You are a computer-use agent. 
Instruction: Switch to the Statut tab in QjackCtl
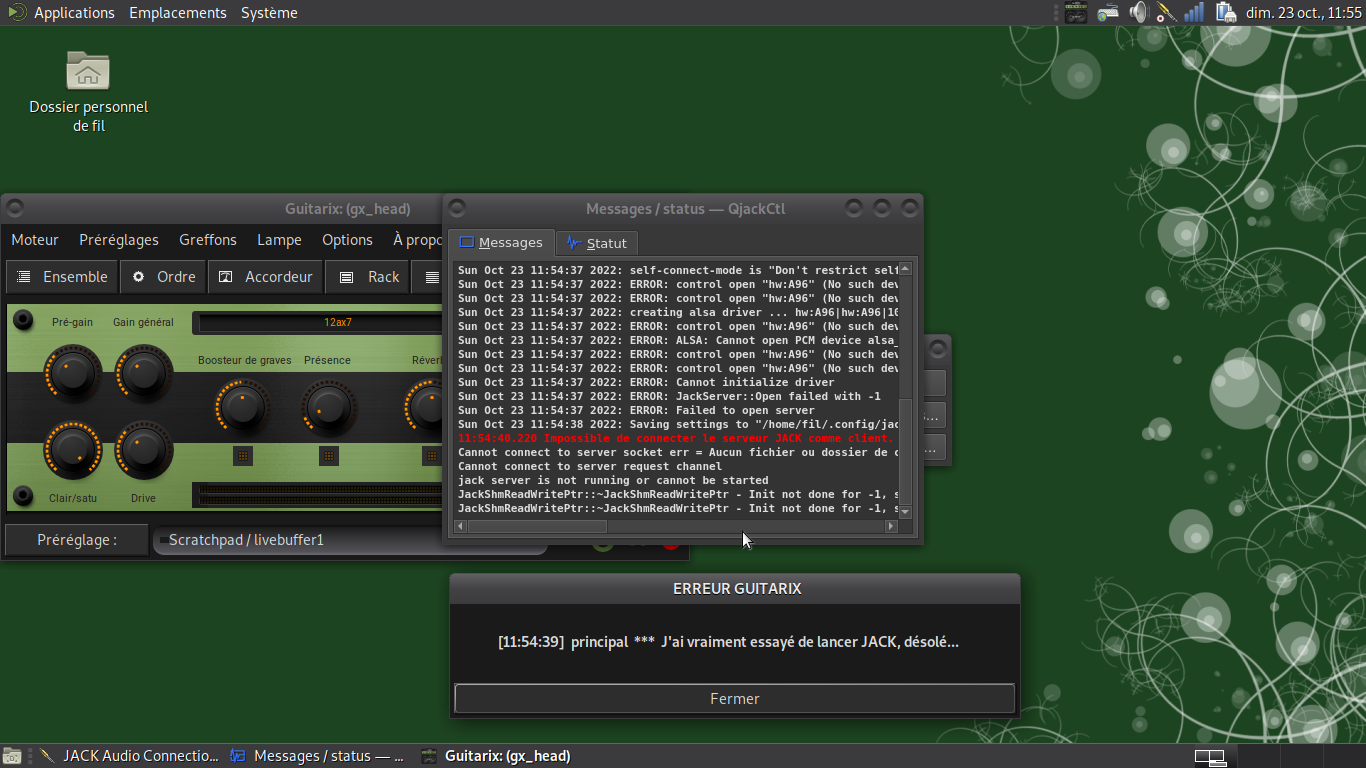tap(597, 243)
